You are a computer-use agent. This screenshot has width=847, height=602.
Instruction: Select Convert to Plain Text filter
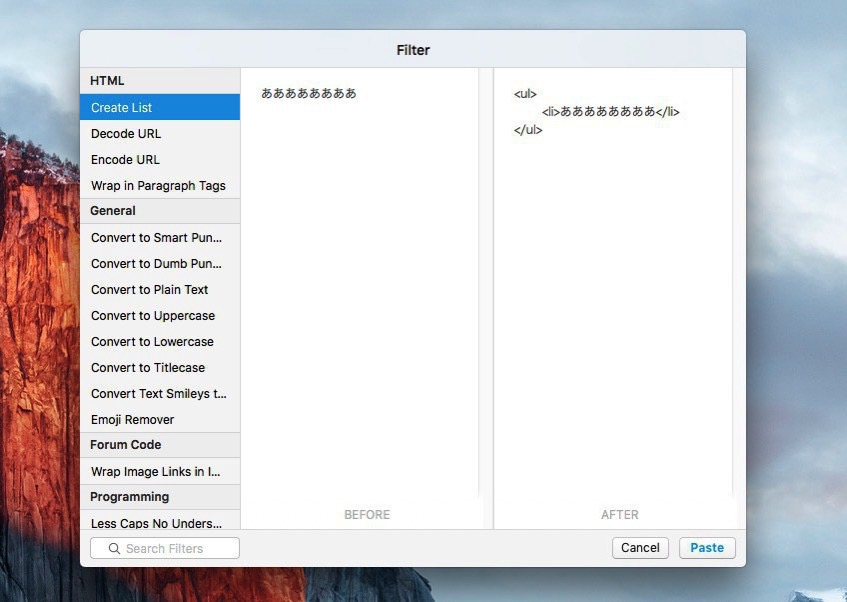[160, 289]
